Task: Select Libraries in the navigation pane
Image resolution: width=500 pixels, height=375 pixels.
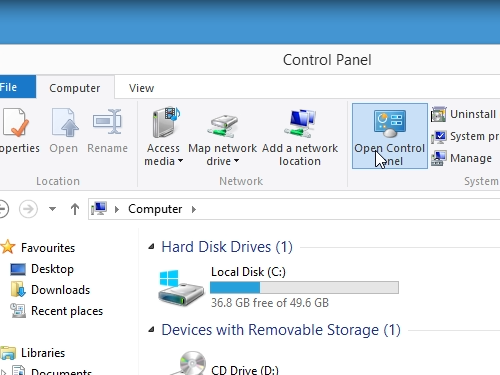Action: click(43, 353)
